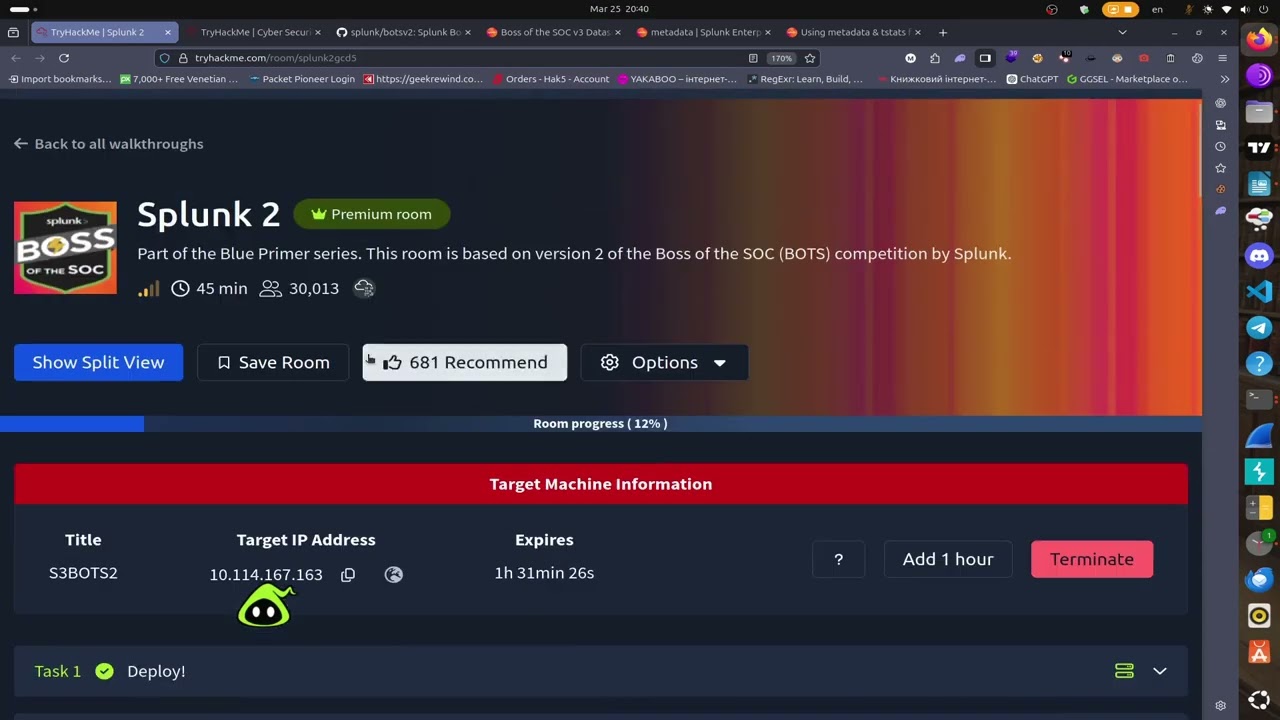Click the cloud icon beside 30,013 users

point(364,288)
